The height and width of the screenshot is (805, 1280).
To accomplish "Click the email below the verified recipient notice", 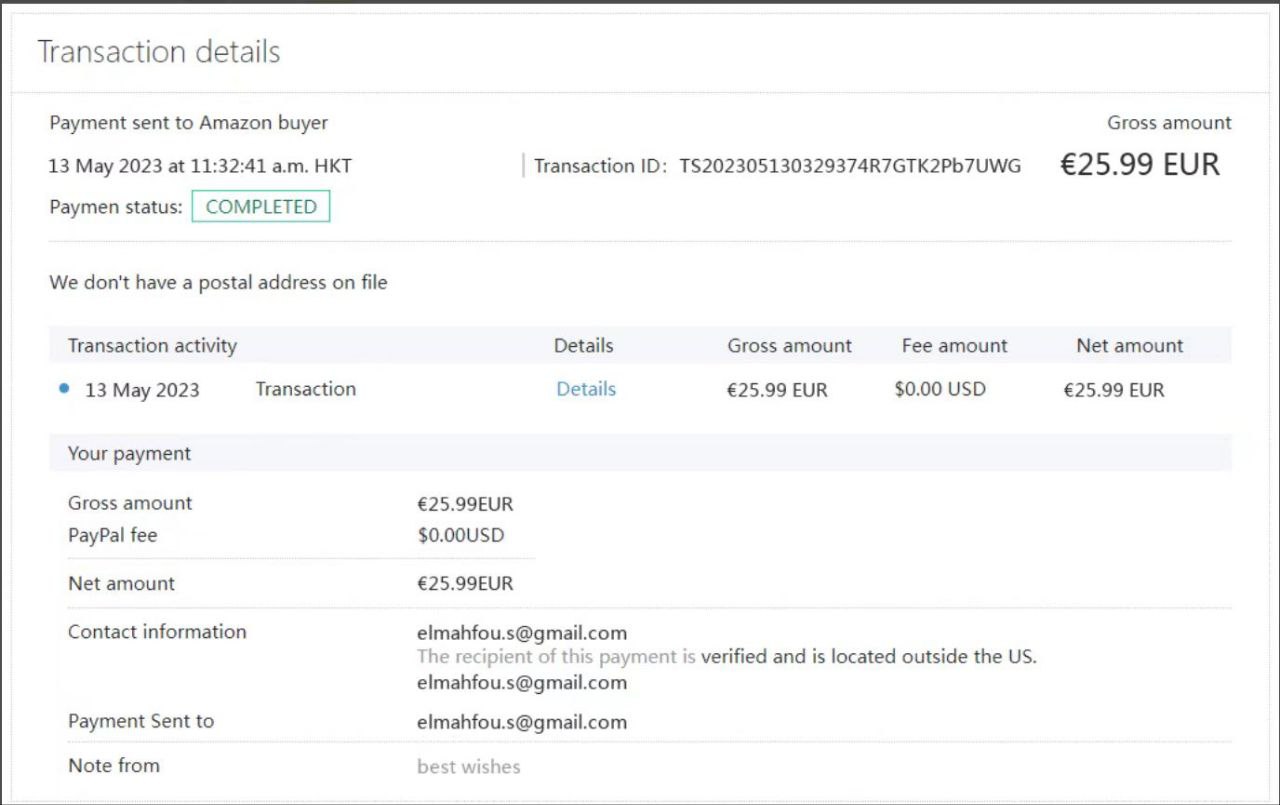I will (x=522, y=682).
